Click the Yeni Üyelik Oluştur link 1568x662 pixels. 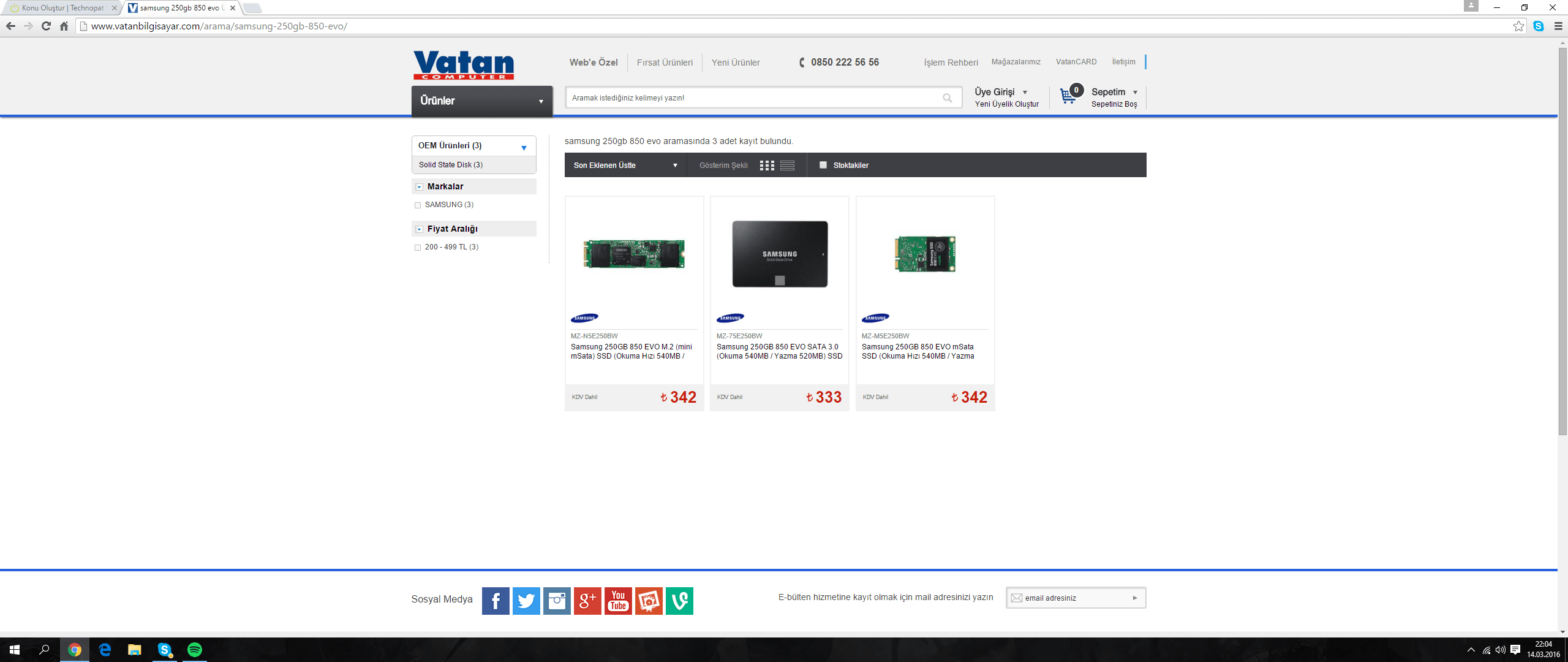point(1006,104)
